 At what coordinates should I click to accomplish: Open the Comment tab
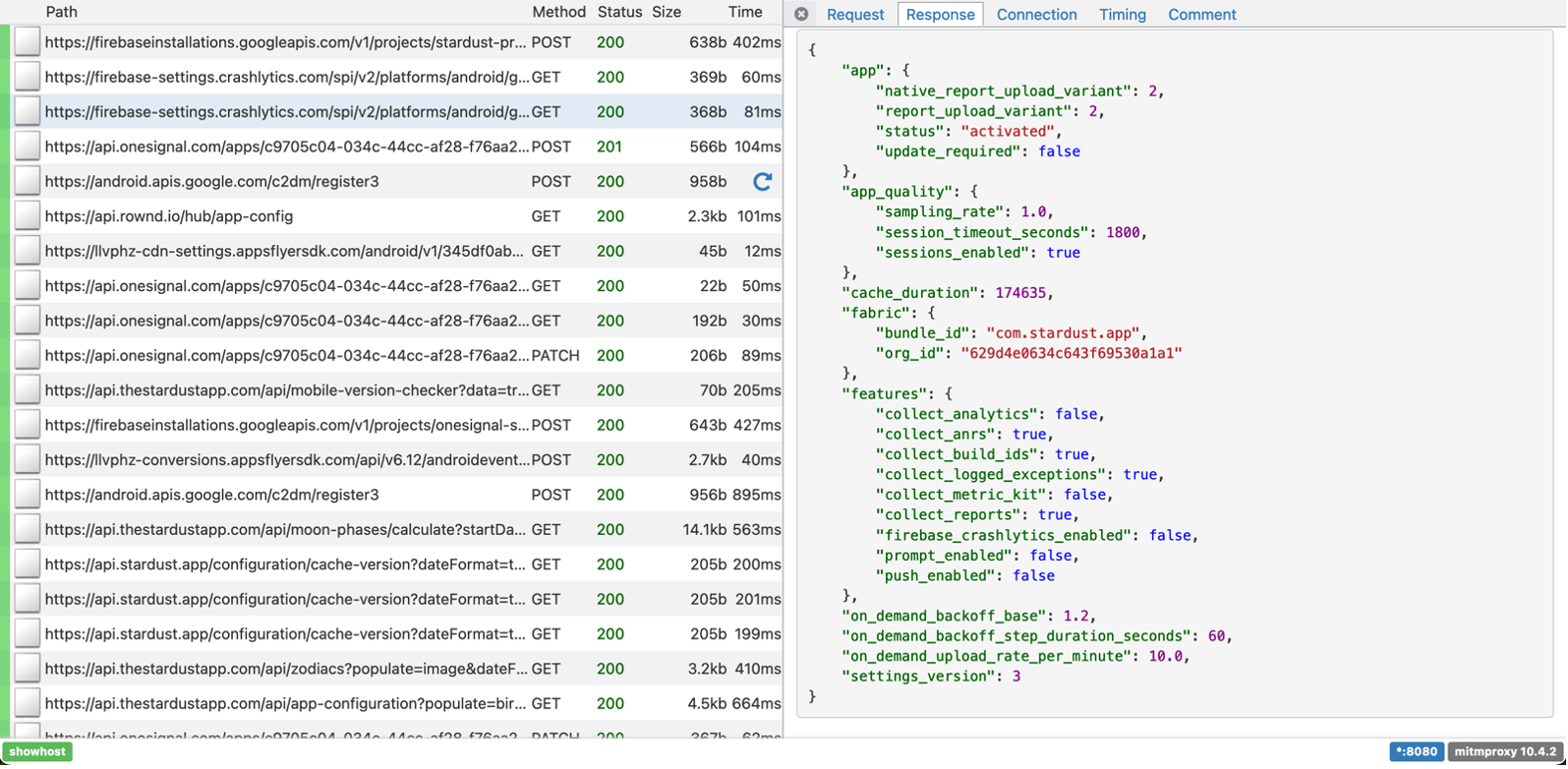pyautogui.click(x=1201, y=15)
